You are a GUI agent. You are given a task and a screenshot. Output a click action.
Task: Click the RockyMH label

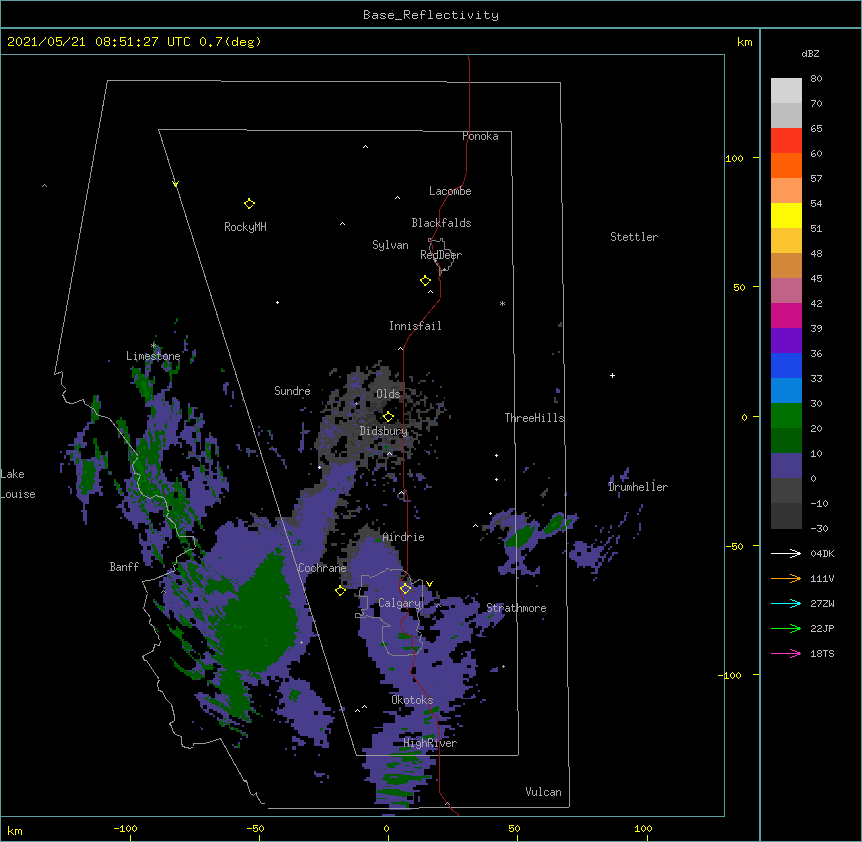(x=245, y=227)
